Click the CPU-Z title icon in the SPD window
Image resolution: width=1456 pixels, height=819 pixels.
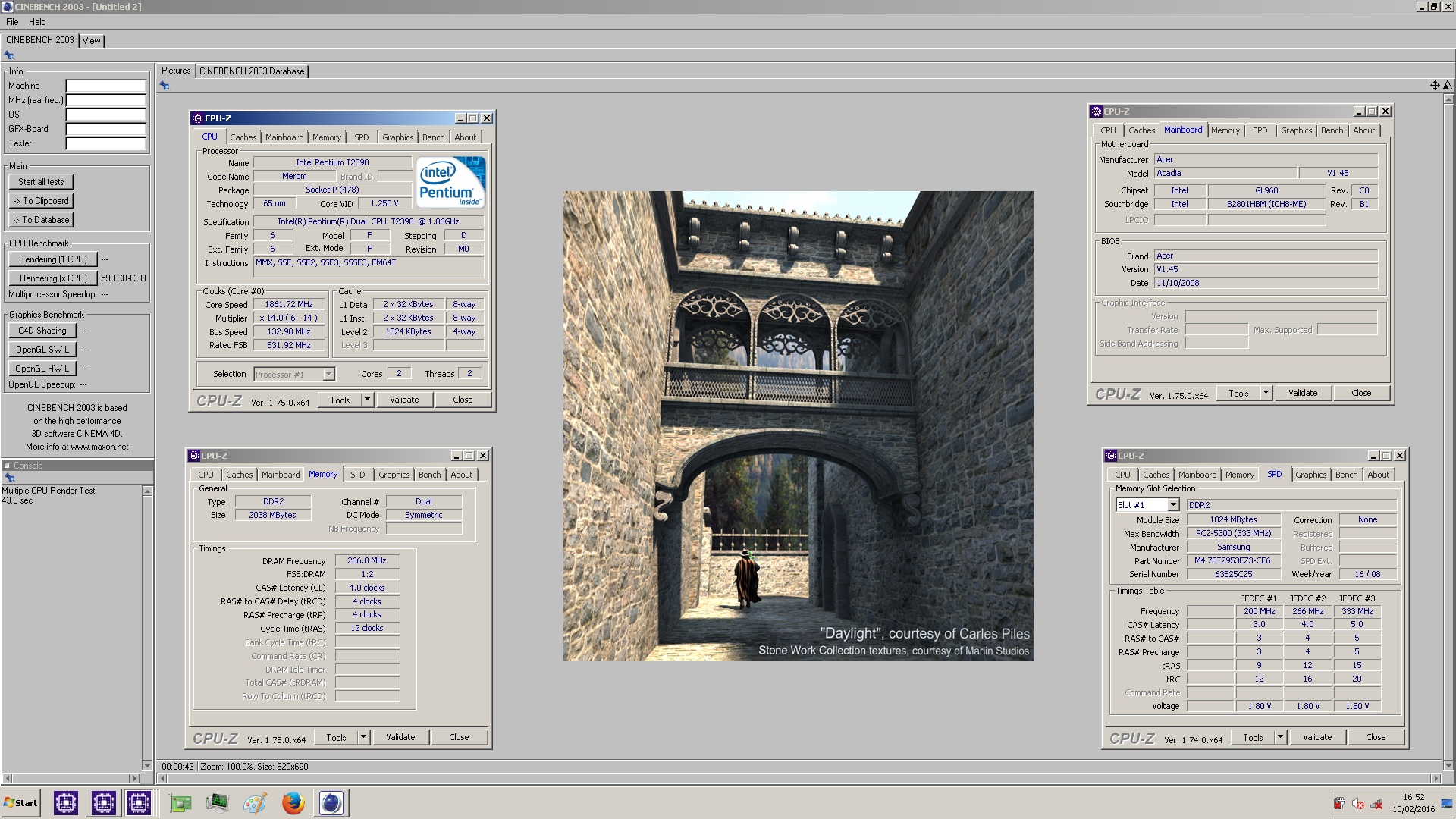[x=1111, y=456]
